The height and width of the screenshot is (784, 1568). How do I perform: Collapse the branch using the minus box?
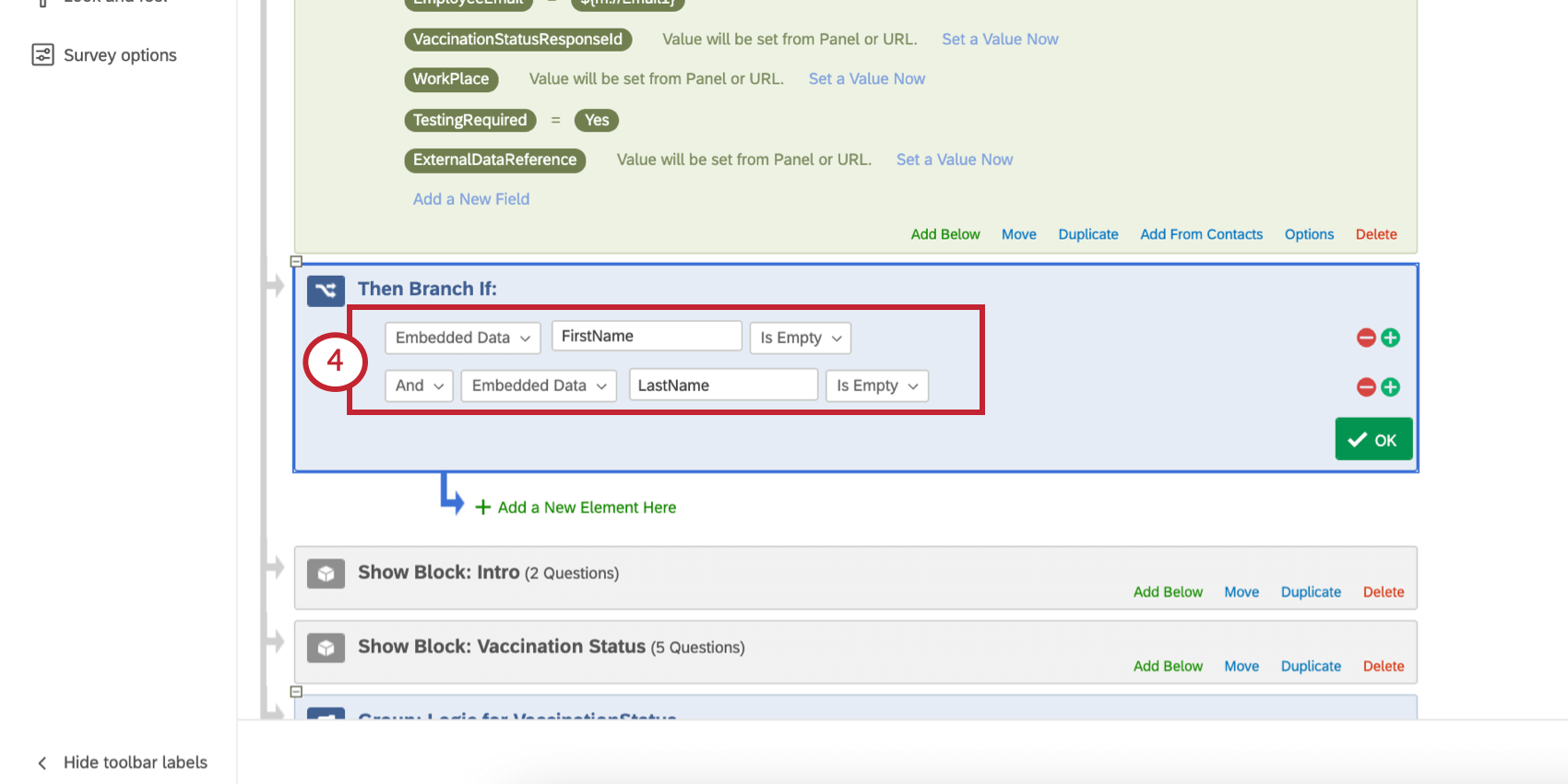point(296,262)
